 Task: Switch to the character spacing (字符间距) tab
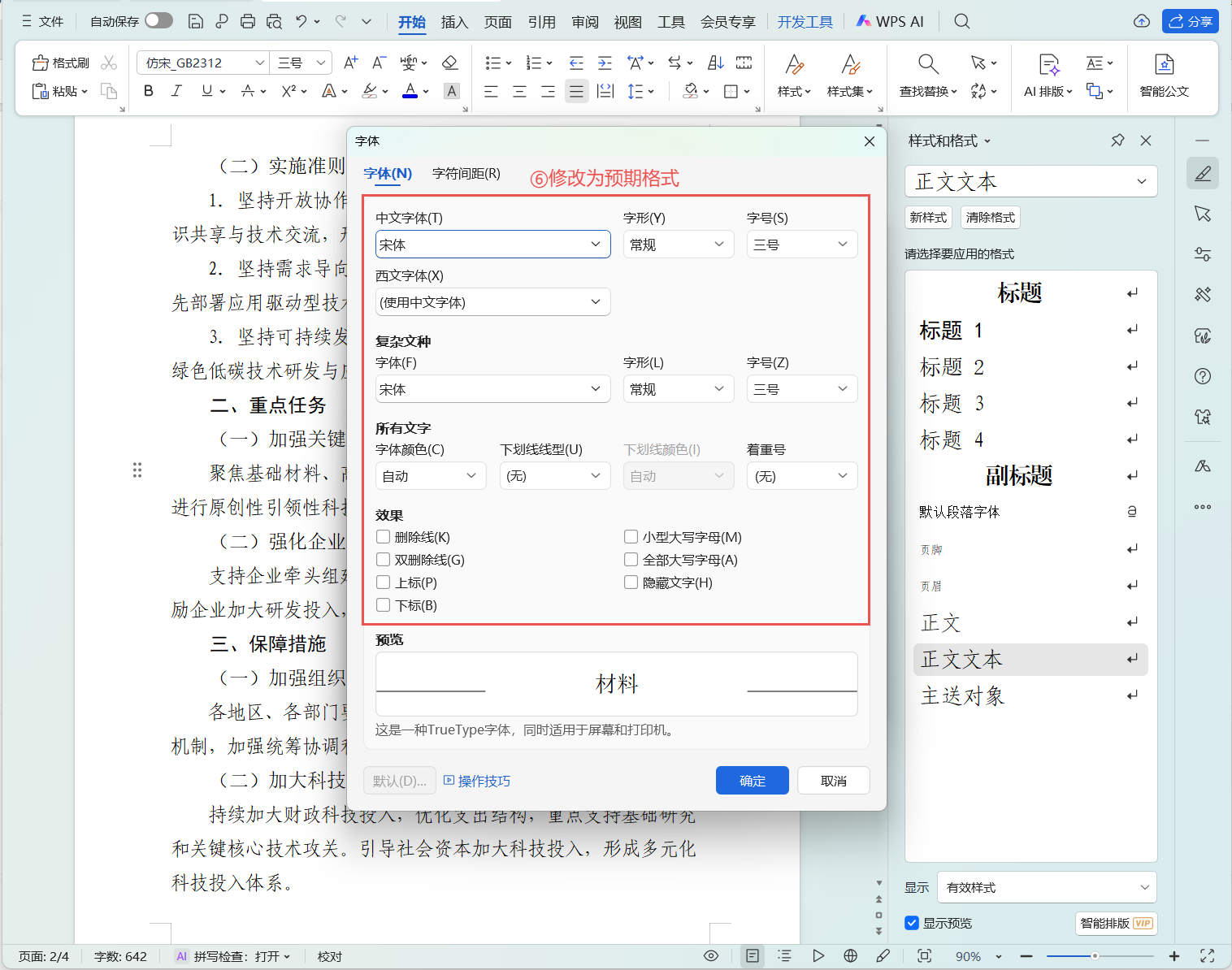coord(466,174)
